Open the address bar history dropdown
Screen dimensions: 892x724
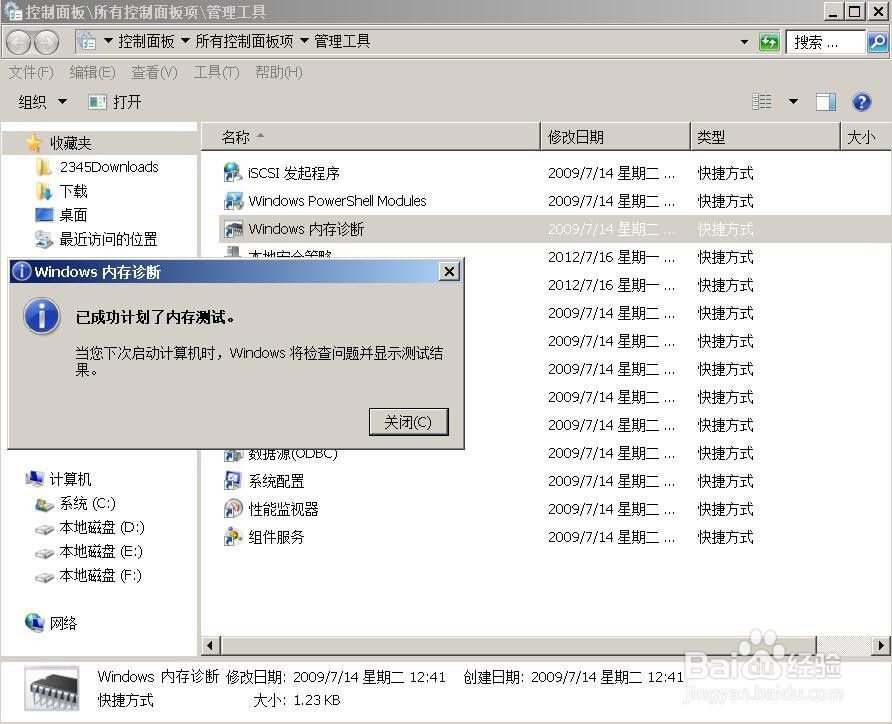(744, 42)
